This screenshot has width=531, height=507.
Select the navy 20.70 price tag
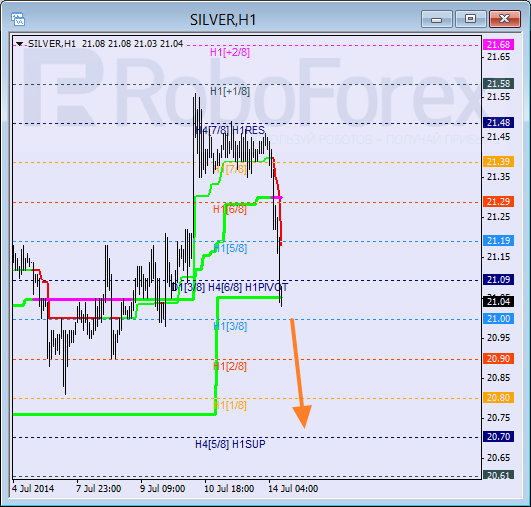click(x=498, y=437)
